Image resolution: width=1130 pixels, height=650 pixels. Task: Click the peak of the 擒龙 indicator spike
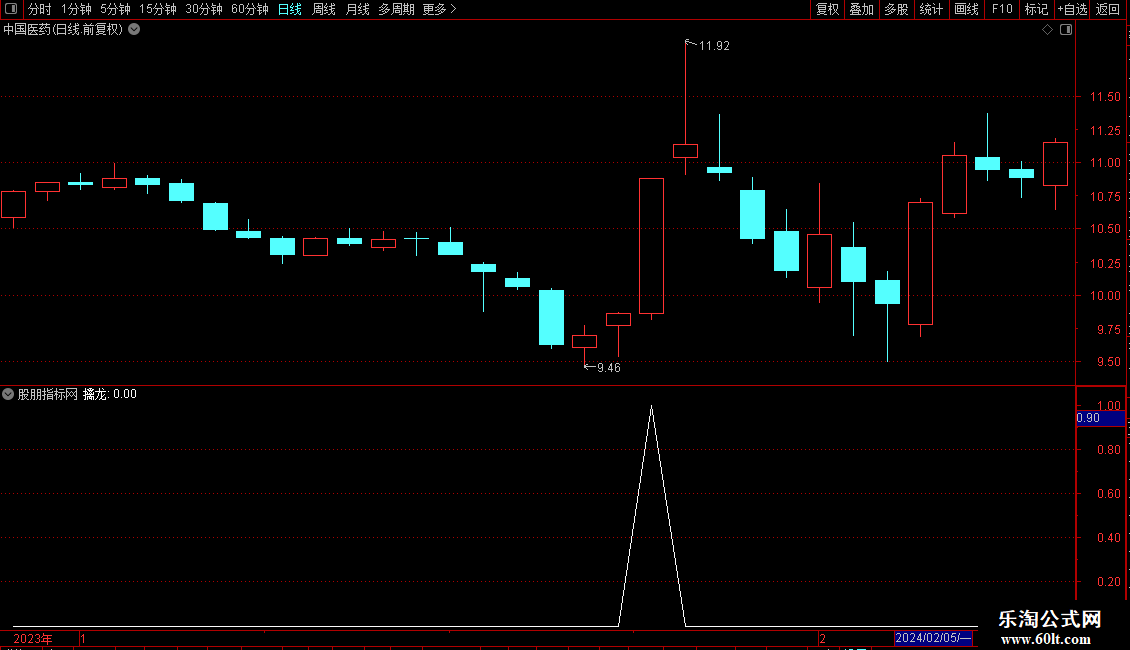point(651,407)
